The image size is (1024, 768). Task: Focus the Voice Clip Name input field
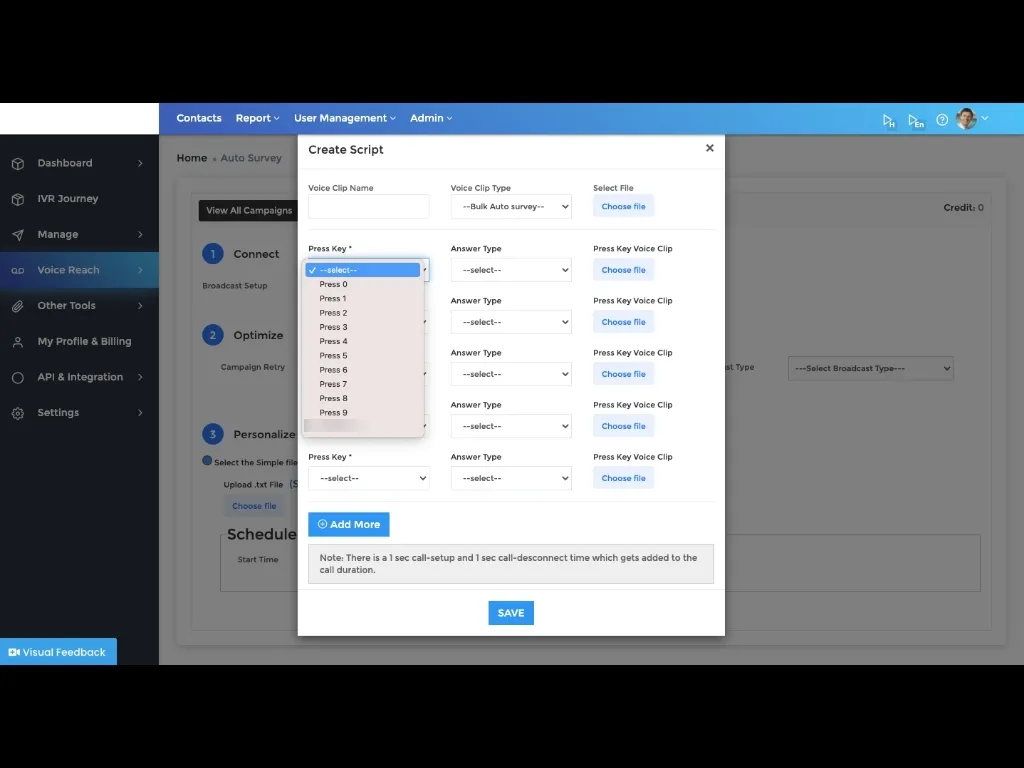(368, 206)
